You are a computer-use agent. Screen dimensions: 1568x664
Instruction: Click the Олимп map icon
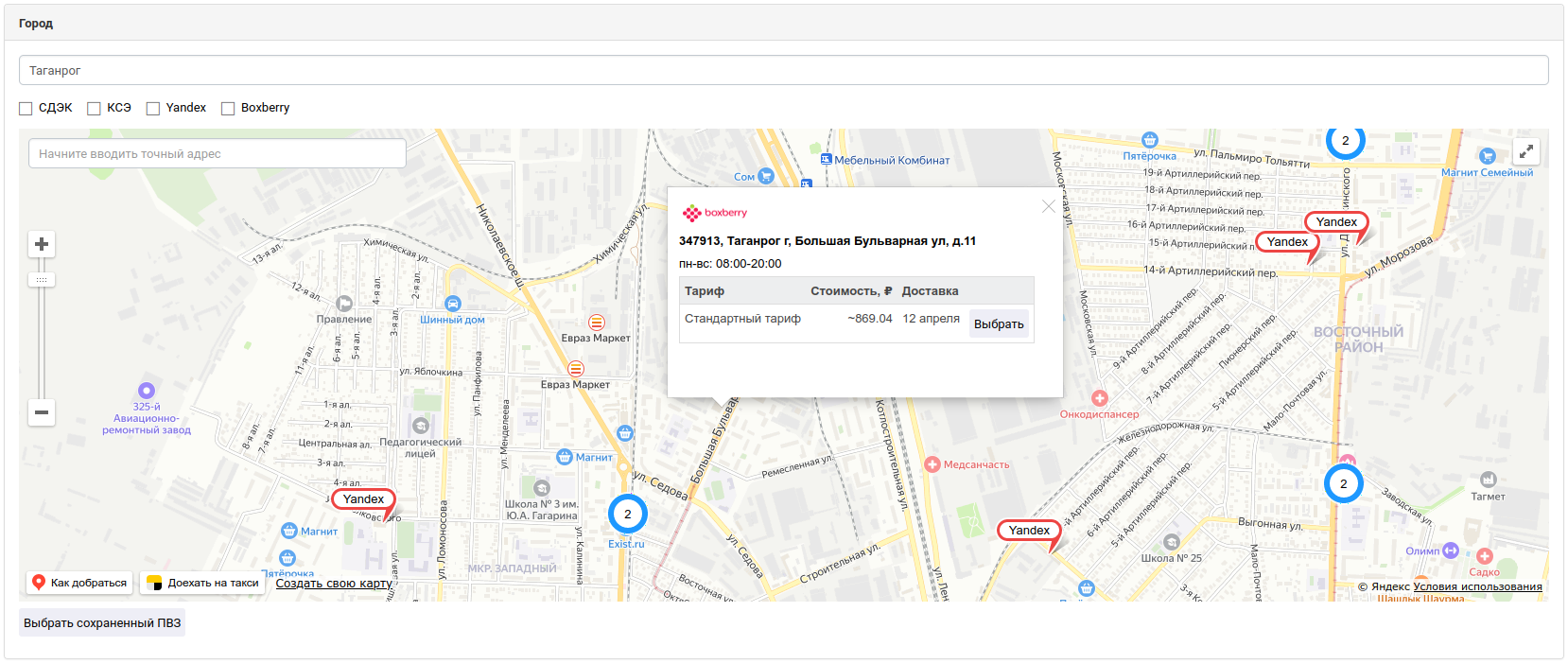coord(1451,550)
